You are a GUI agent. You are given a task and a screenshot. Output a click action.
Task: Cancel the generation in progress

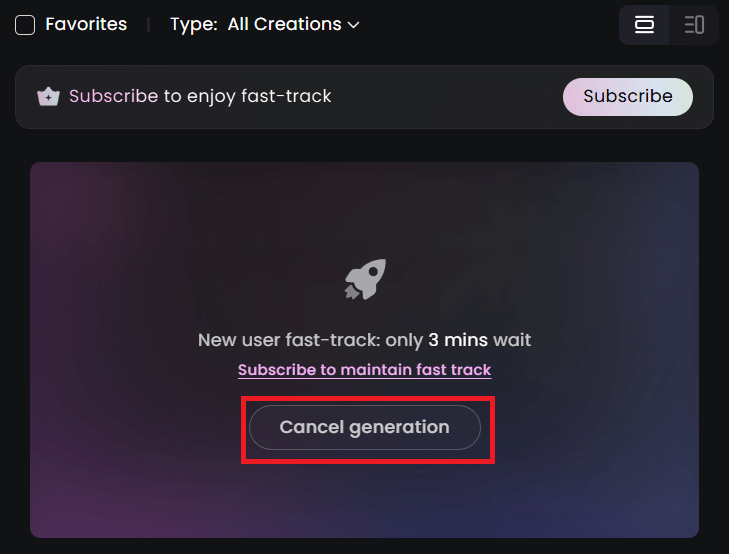(x=364, y=427)
